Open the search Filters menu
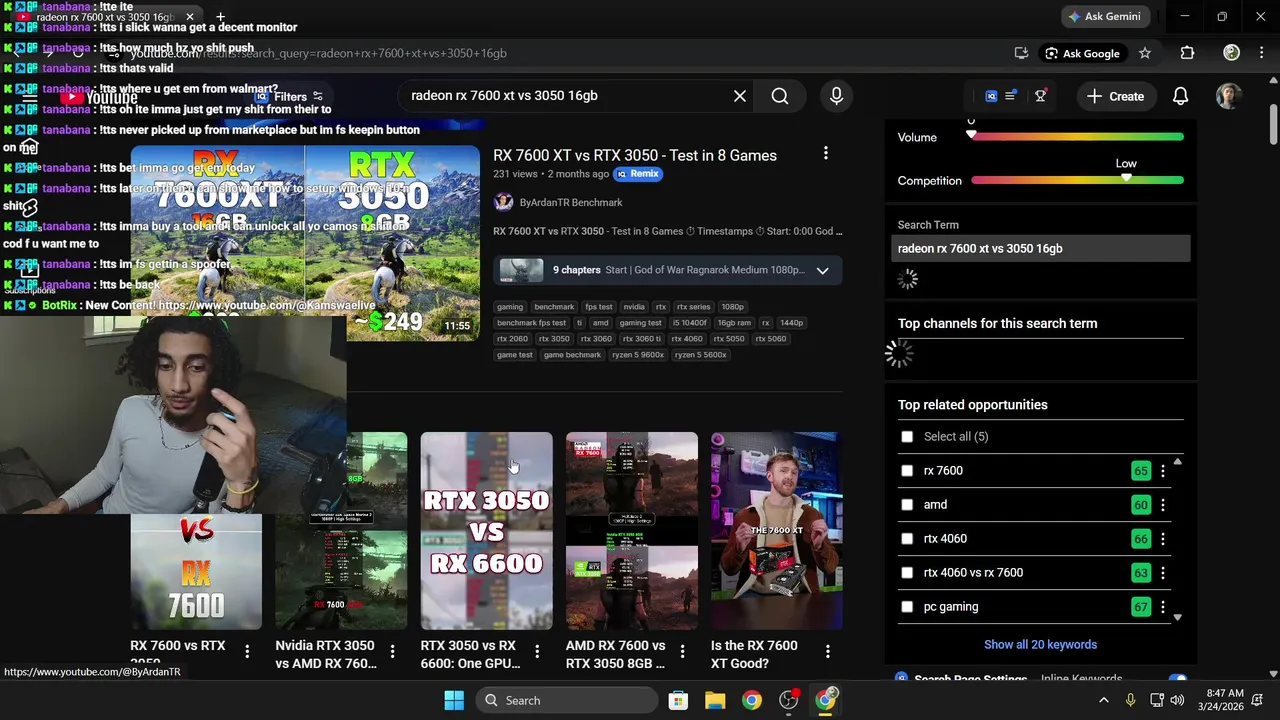The image size is (1280, 720). pyautogui.click(x=291, y=97)
